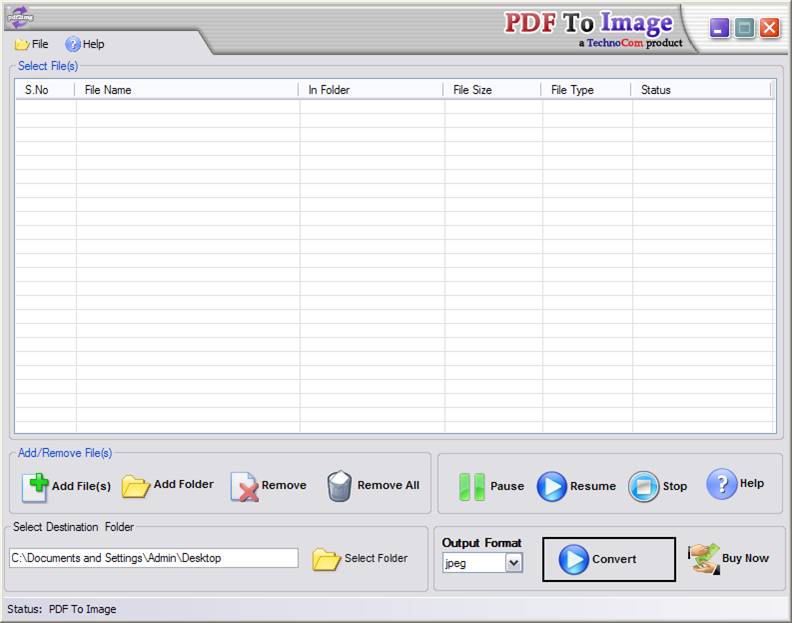Click the green Pause bars icon
Image resolution: width=792 pixels, height=623 pixels.
(472, 487)
